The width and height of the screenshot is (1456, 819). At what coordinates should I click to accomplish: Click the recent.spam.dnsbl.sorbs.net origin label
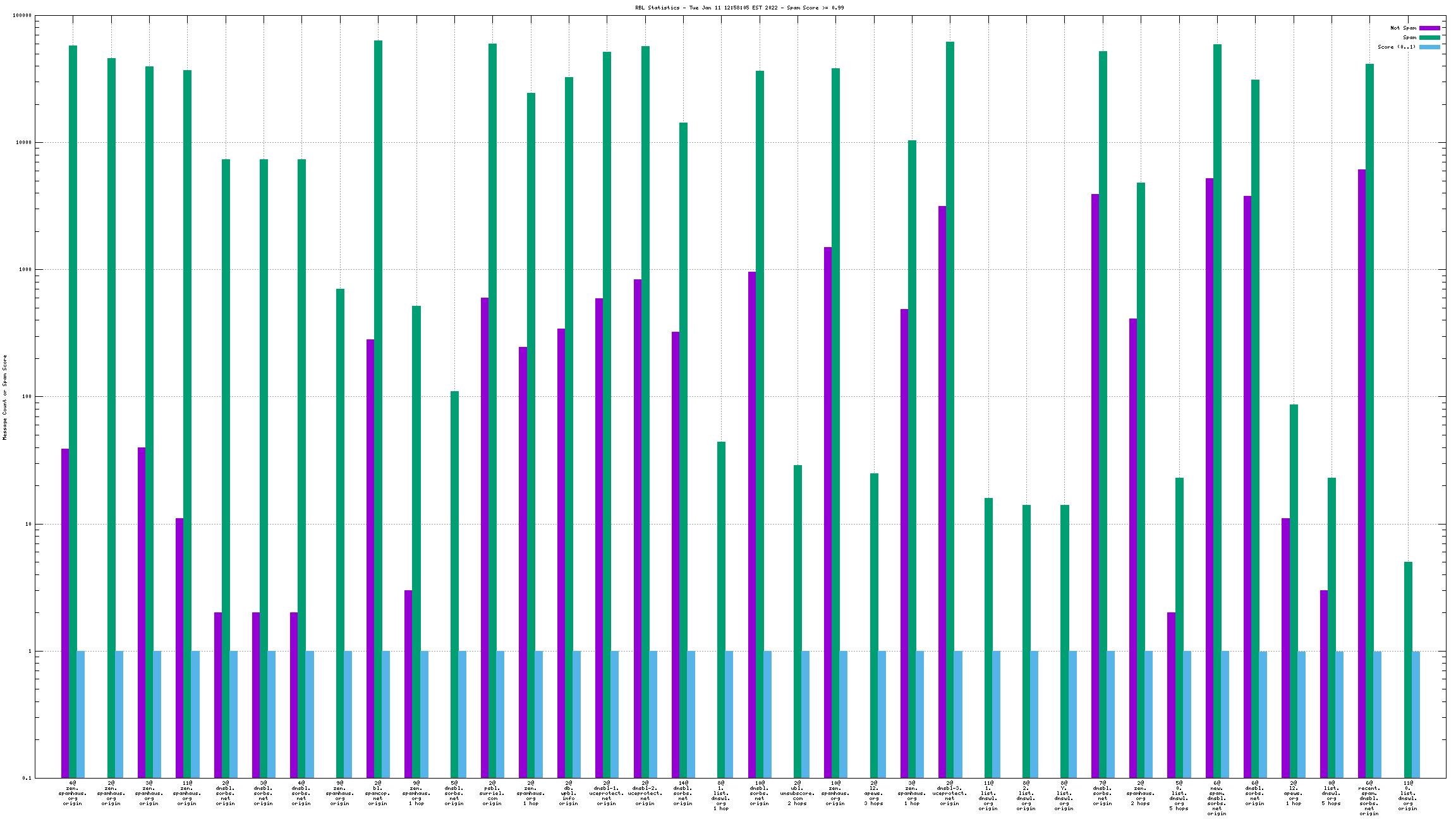[1369, 798]
